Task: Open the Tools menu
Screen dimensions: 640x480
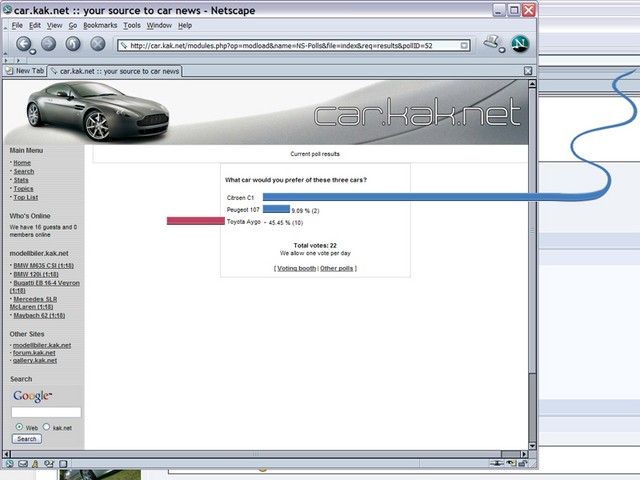Action: point(132,25)
